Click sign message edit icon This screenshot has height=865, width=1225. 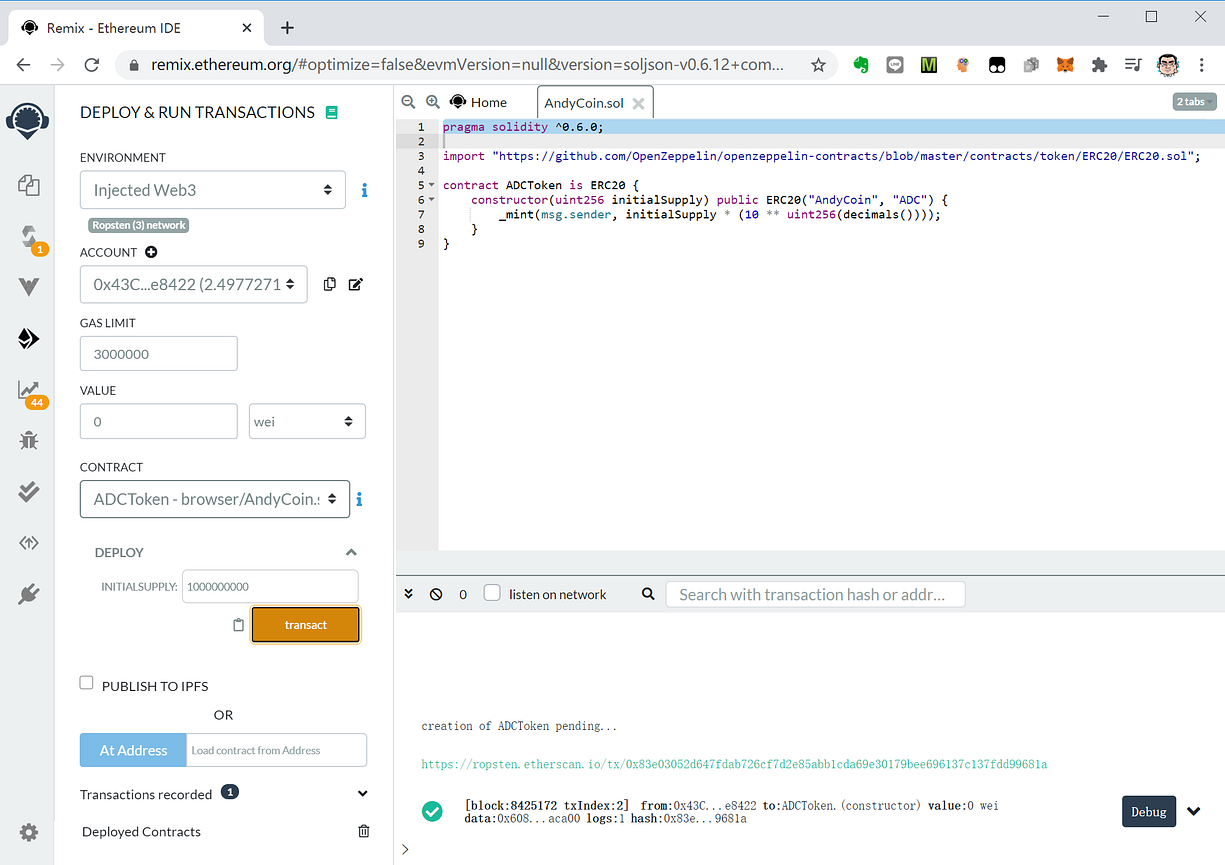tap(355, 284)
